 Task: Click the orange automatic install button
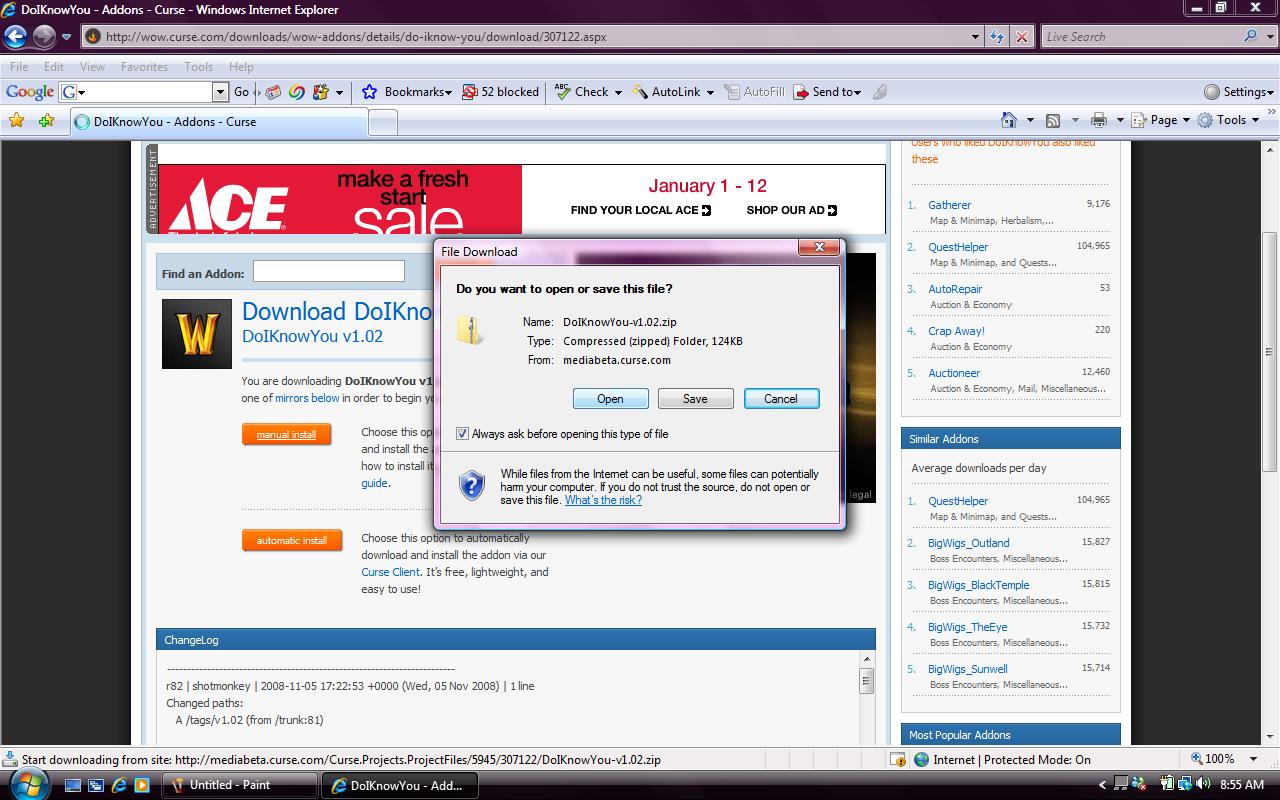pyautogui.click(x=291, y=540)
